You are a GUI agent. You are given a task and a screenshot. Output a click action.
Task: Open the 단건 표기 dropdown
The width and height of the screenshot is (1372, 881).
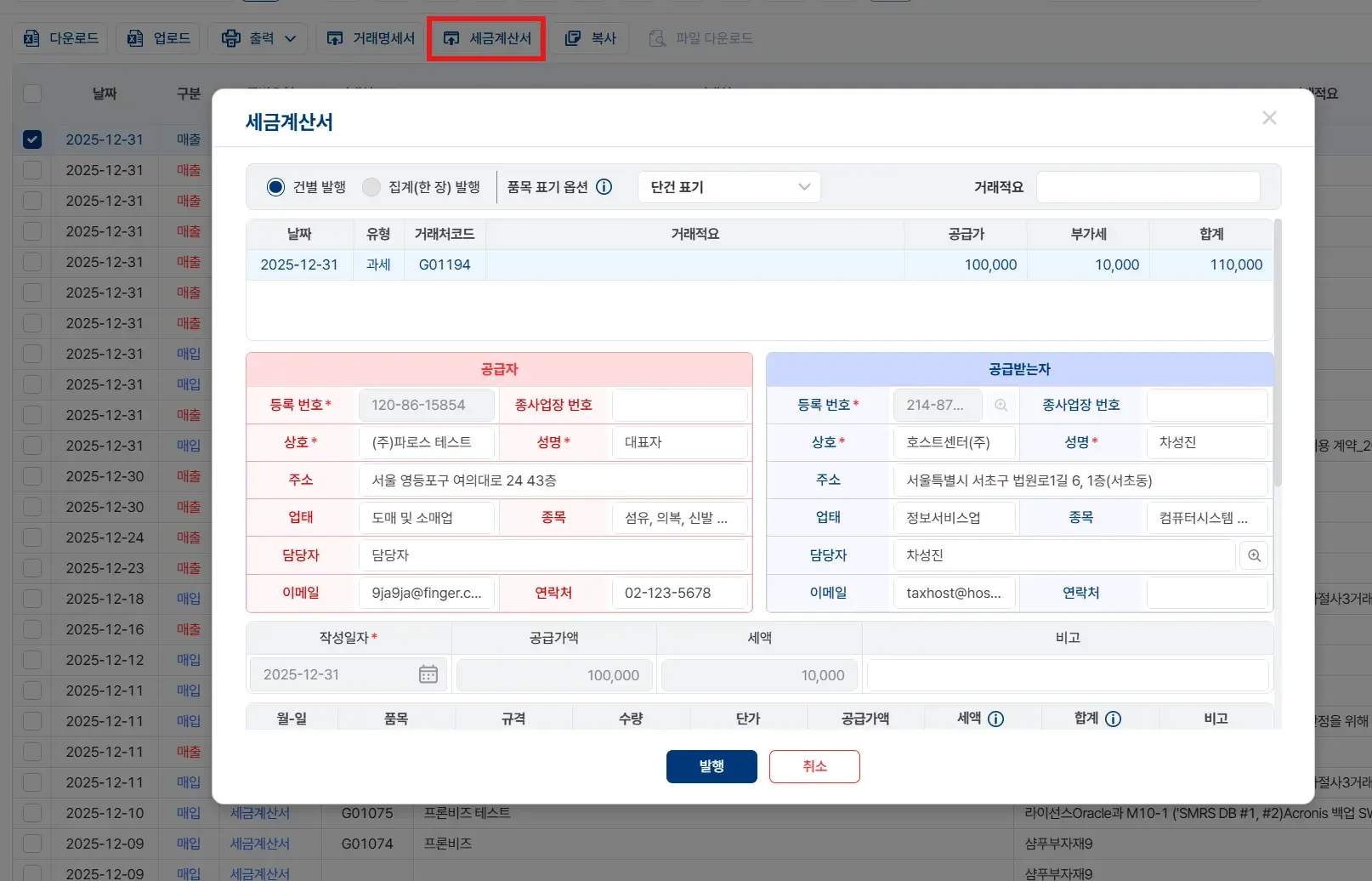point(729,186)
